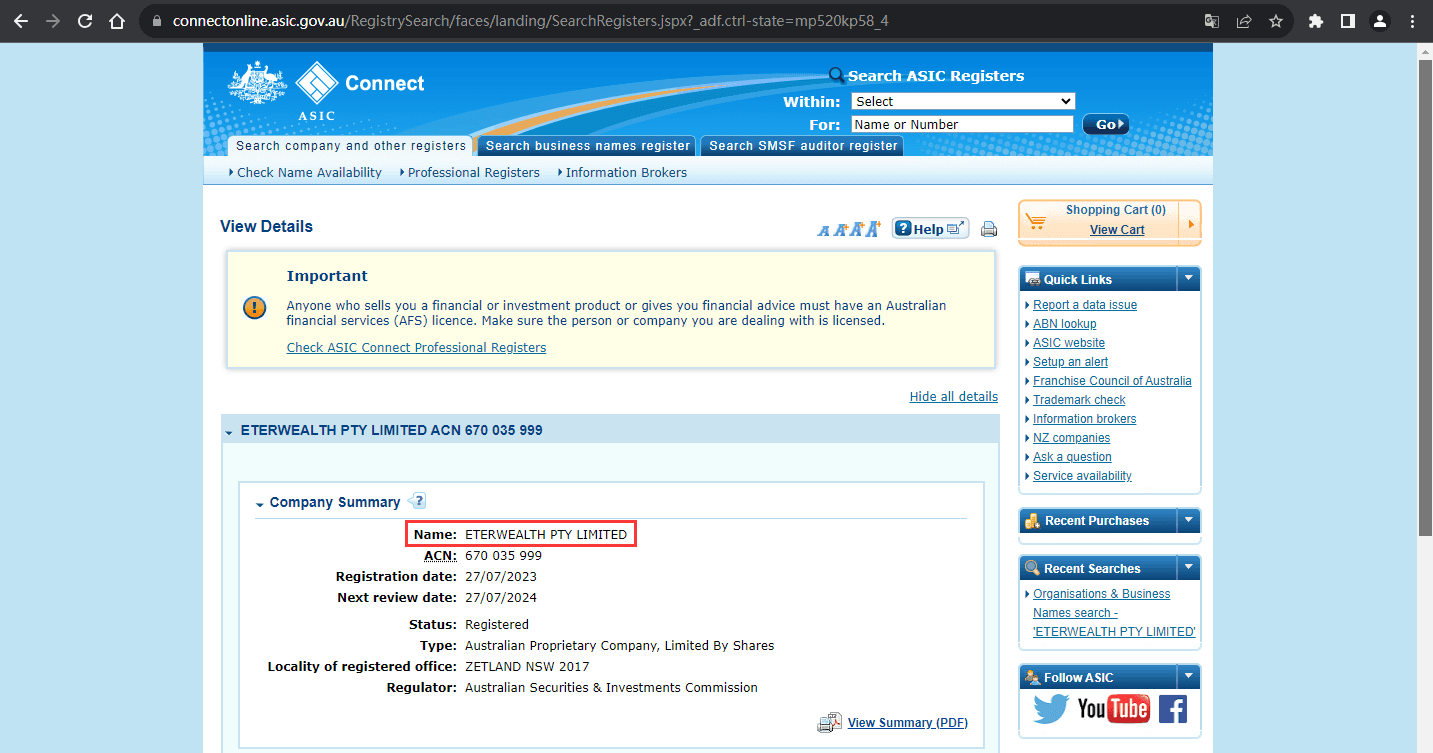Screen dimensions: 1433x753
Task: Click the View Summary PDF icon
Action: pyautogui.click(x=830, y=723)
